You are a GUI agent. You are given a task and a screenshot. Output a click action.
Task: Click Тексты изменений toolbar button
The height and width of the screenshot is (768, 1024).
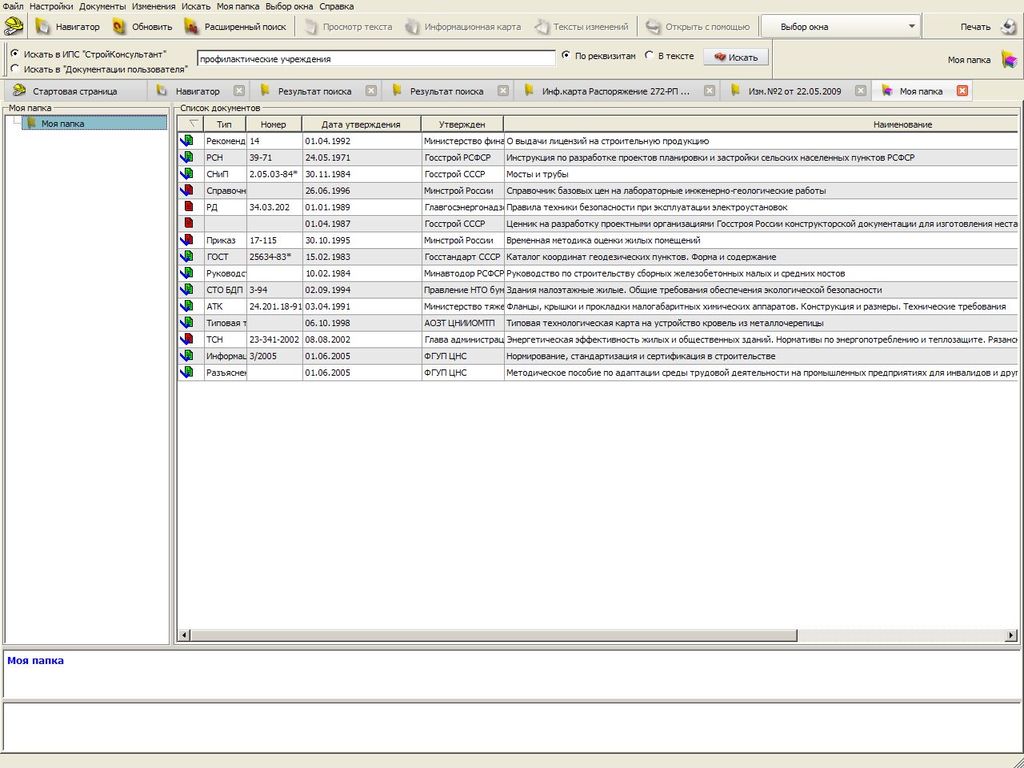581,27
